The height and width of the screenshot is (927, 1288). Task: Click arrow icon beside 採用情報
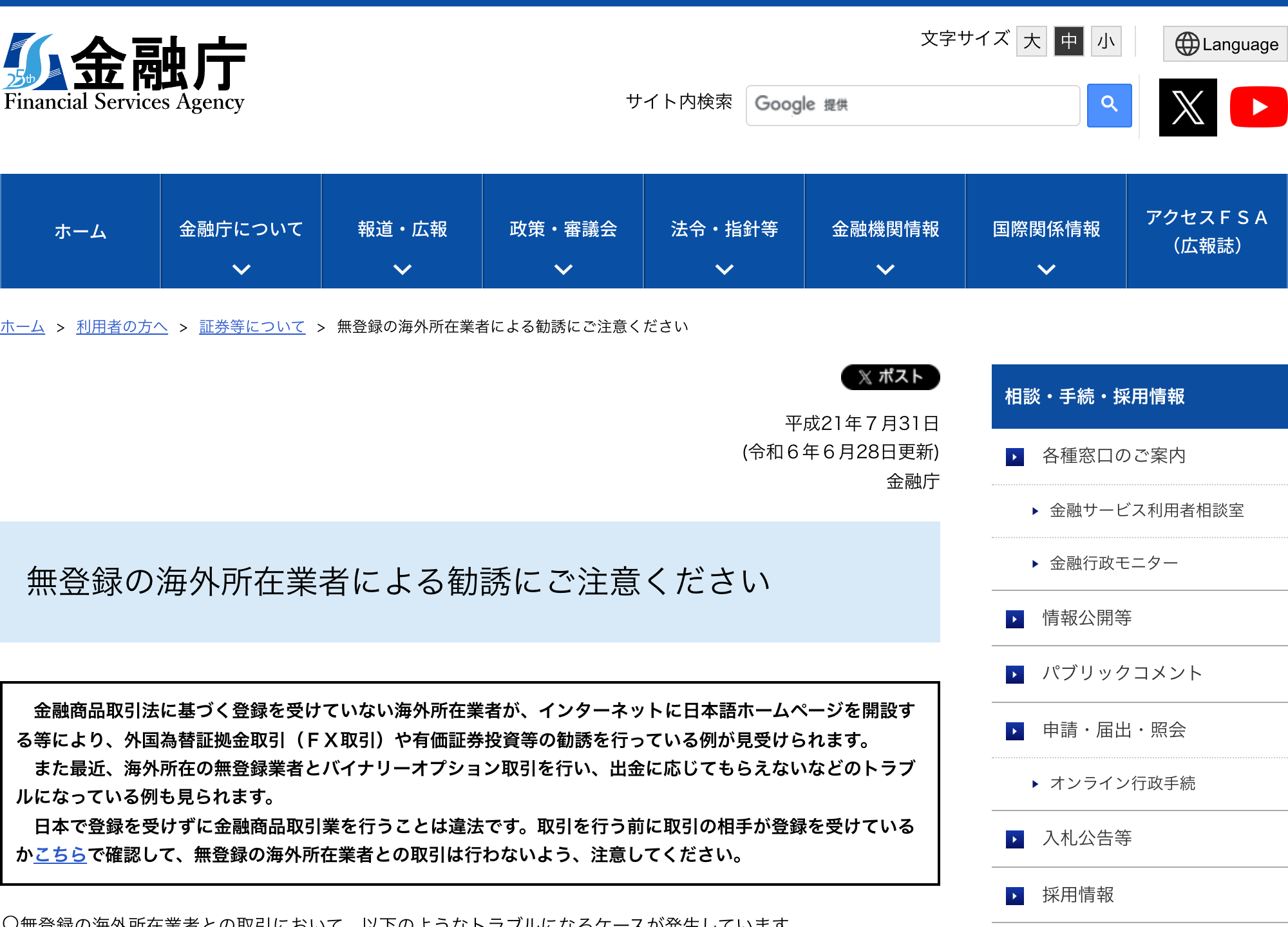1015,896
